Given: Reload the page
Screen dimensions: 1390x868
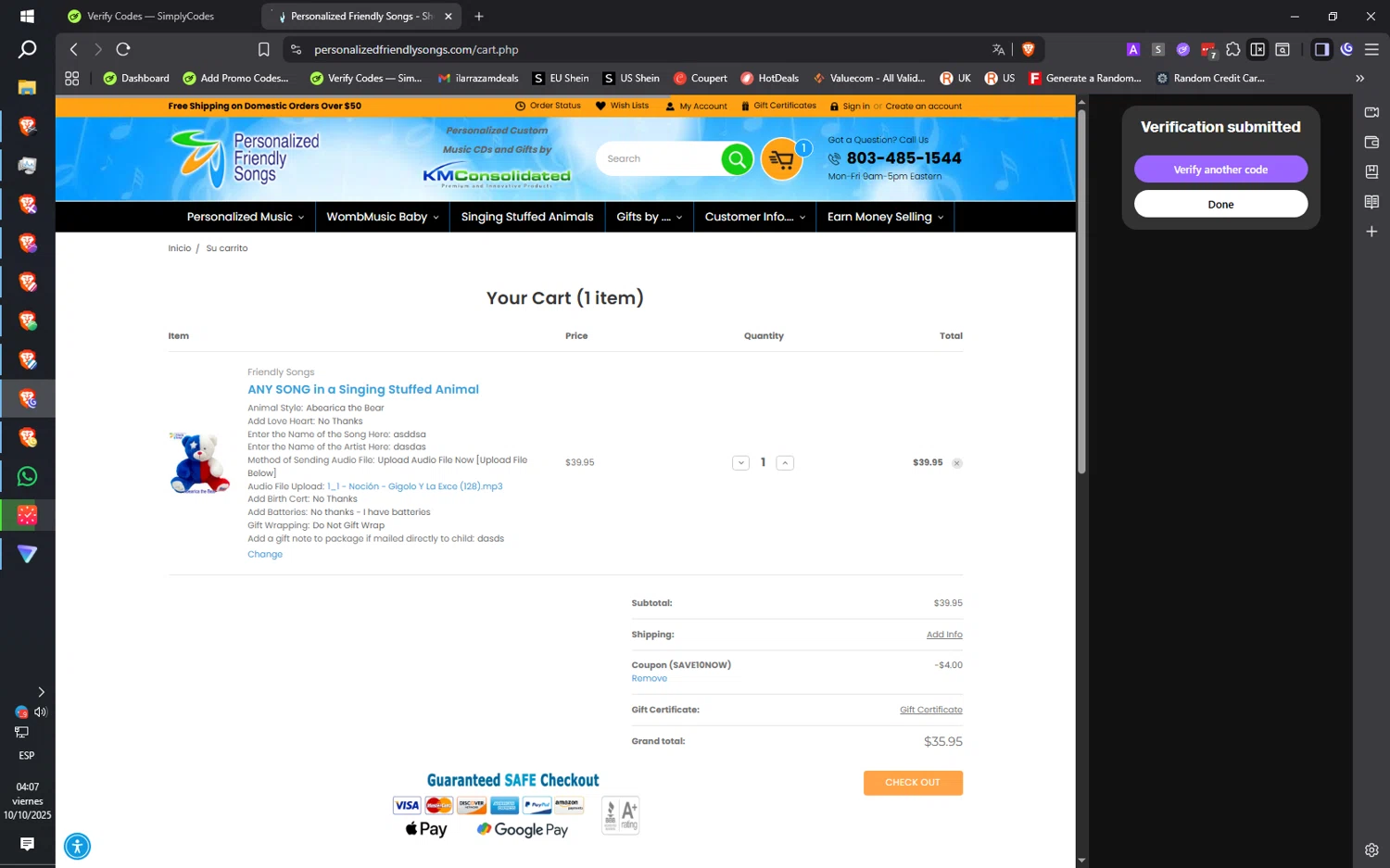Looking at the screenshot, I should point(123,49).
